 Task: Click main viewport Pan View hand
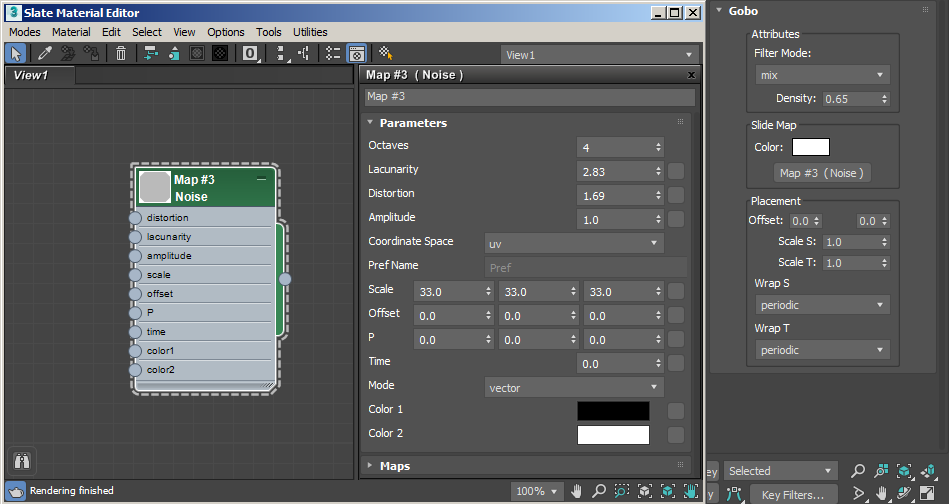pyautogui.click(x=881, y=493)
